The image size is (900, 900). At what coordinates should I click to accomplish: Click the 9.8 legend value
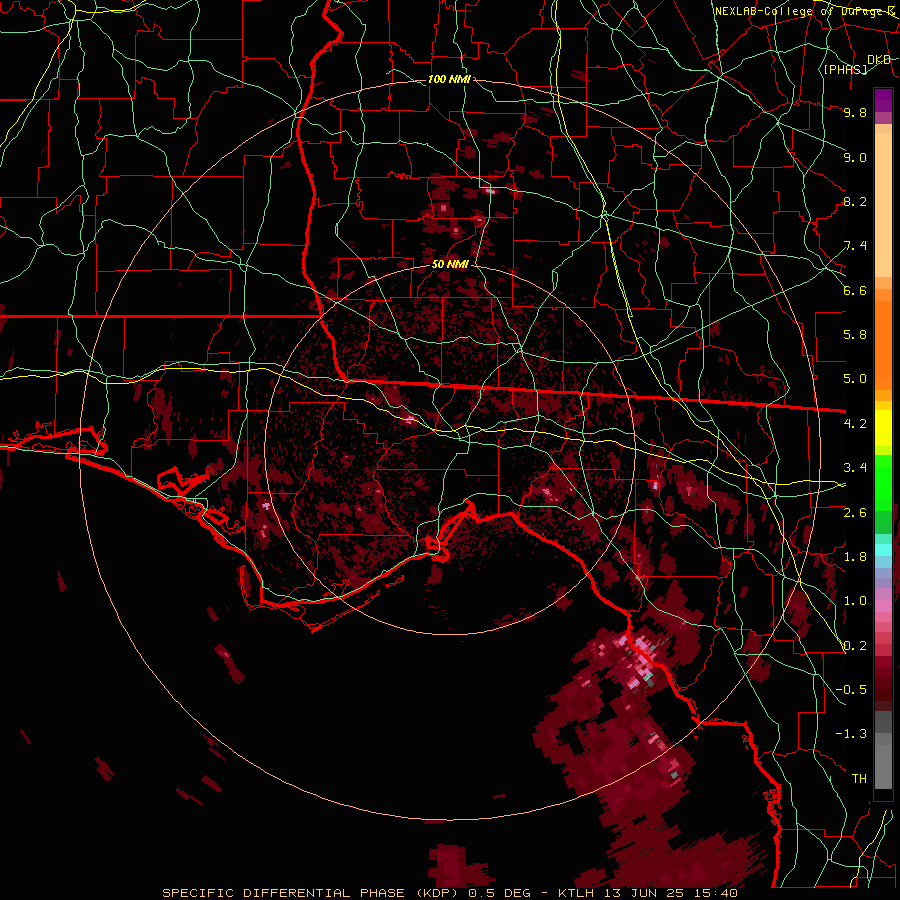[855, 112]
